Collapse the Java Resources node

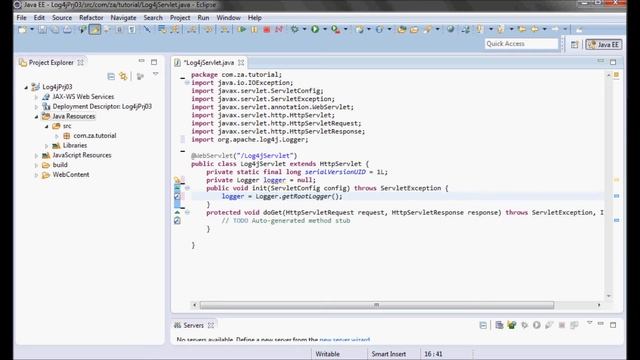pos(36,116)
